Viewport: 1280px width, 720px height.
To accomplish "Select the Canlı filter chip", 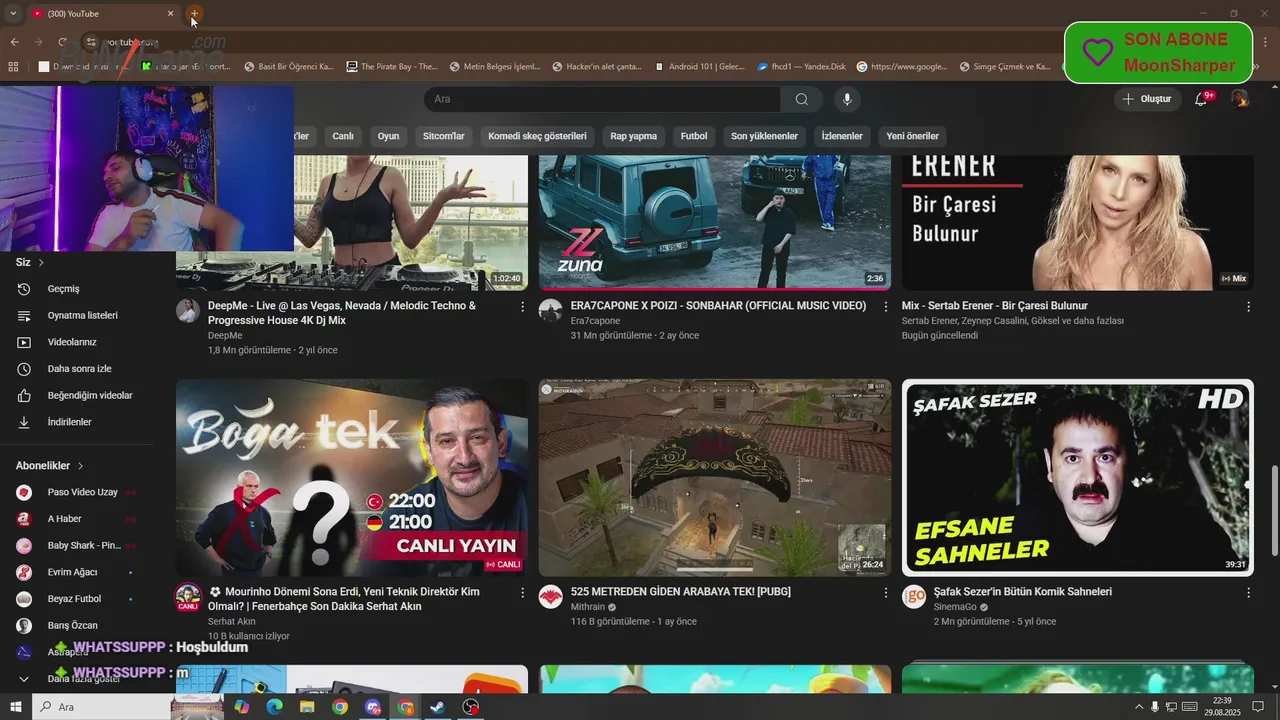I will tap(343, 136).
